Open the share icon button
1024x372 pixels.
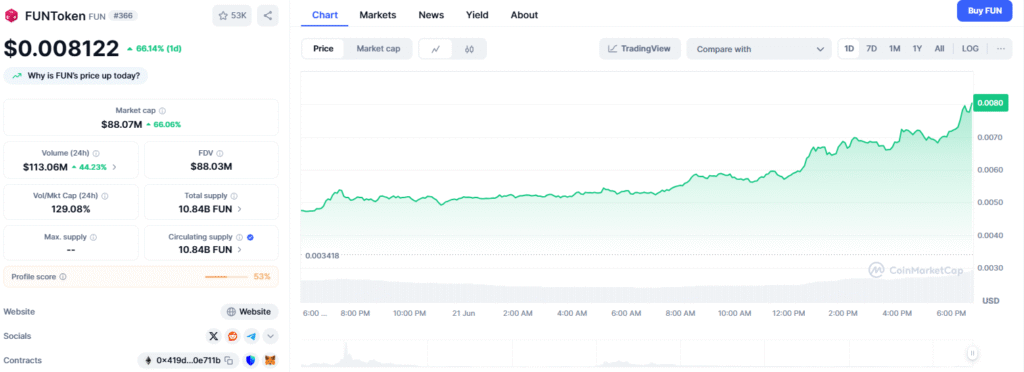(x=268, y=16)
